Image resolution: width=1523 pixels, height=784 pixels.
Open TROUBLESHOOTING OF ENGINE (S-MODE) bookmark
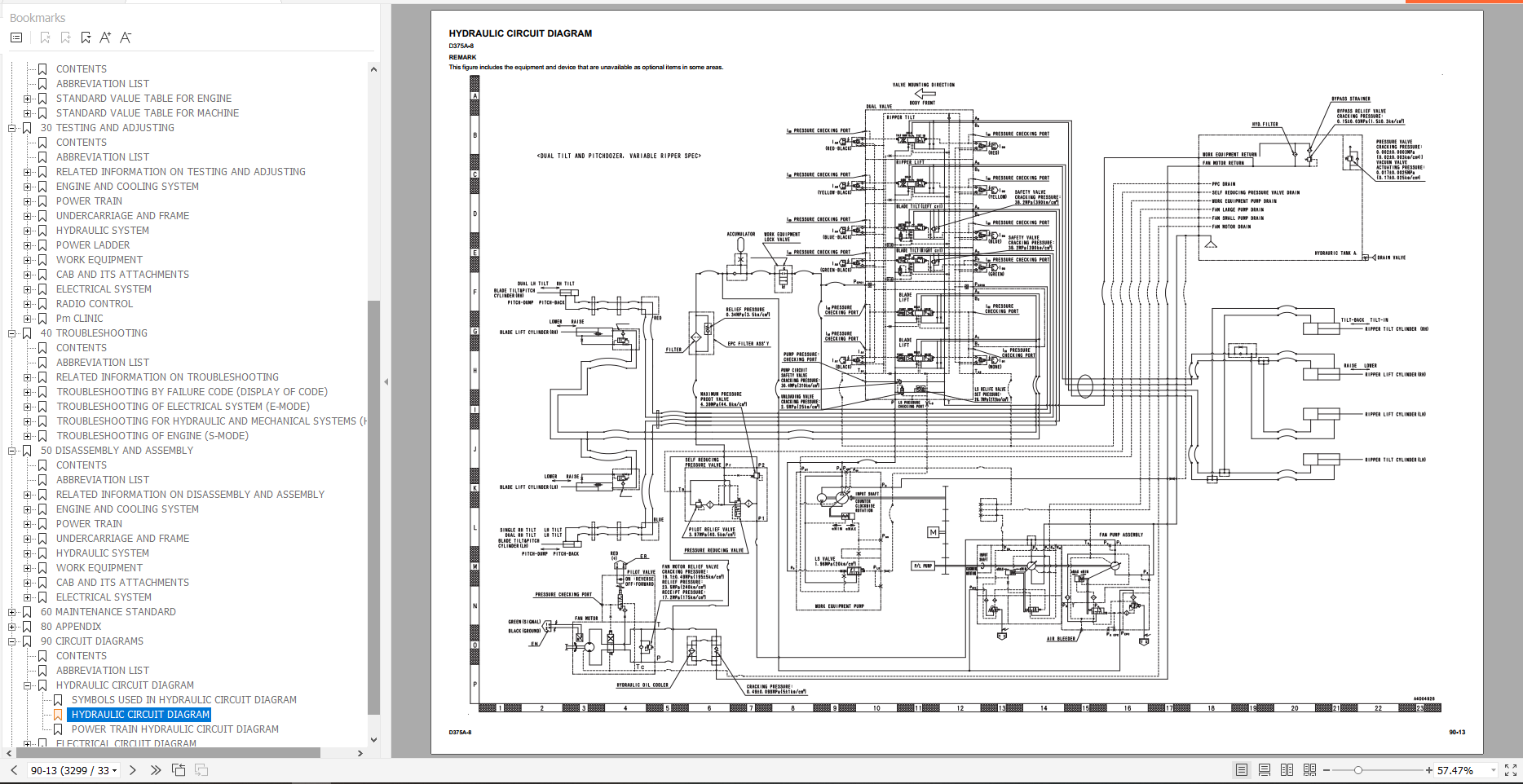pyautogui.click(x=152, y=436)
